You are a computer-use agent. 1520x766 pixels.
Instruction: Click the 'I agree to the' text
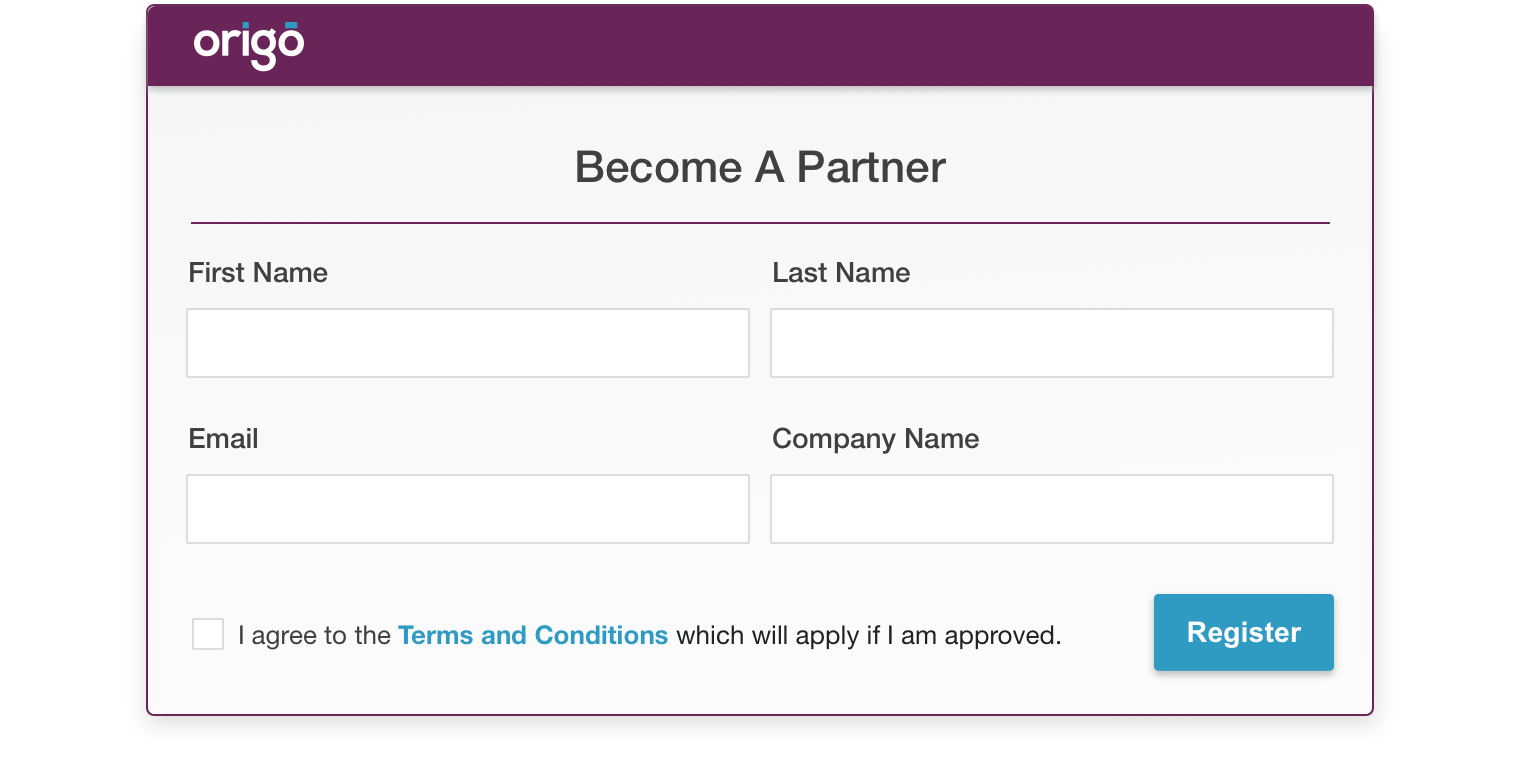[314, 635]
